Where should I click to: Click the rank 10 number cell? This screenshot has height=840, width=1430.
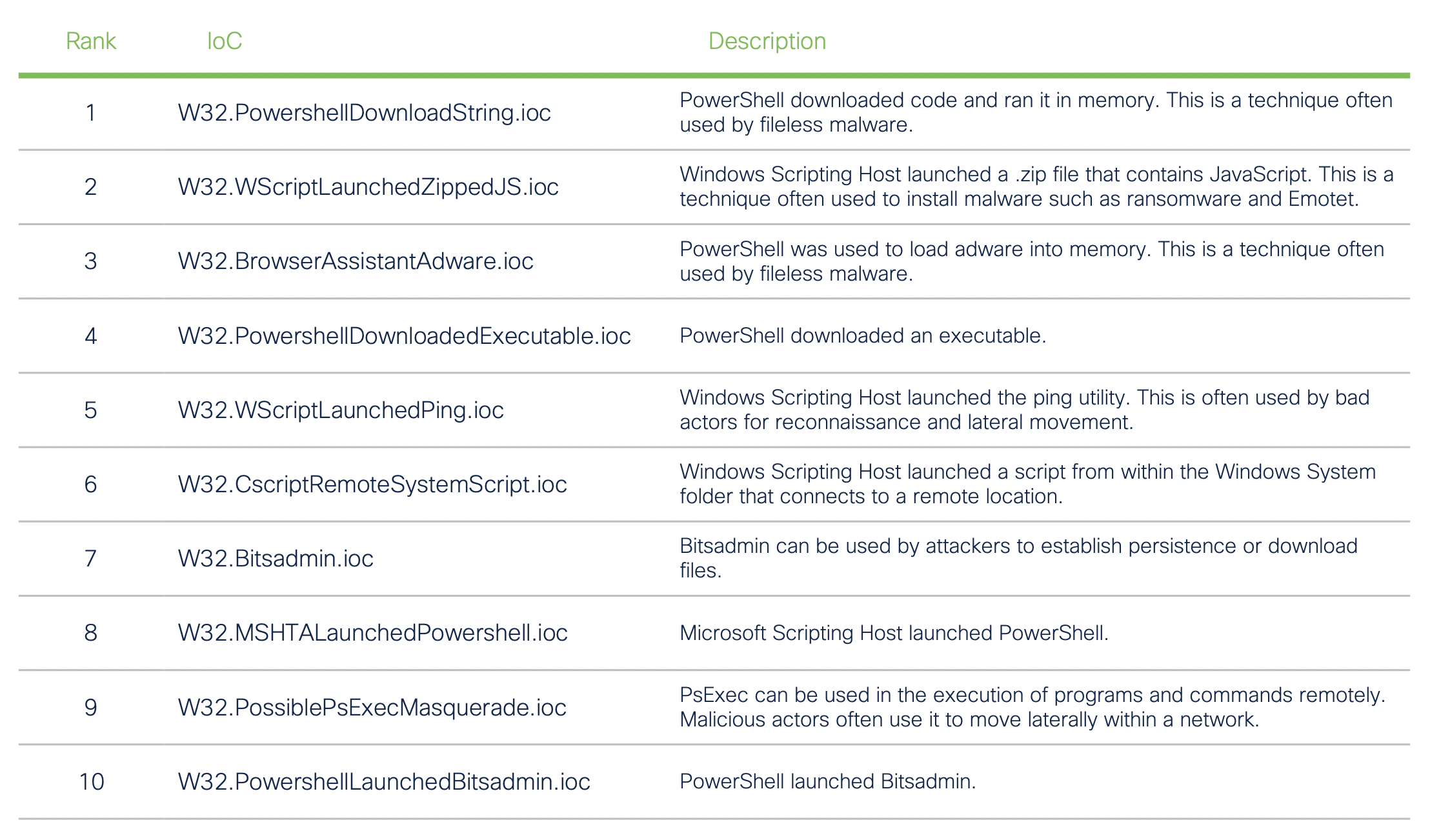click(92, 782)
